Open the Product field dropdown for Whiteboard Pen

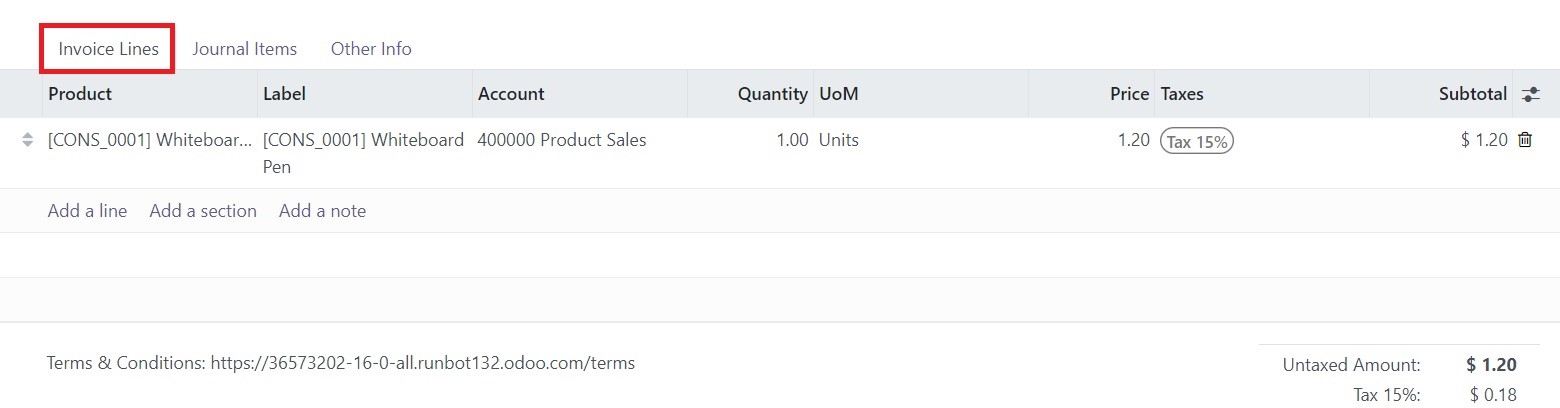[x=150, y=140]
